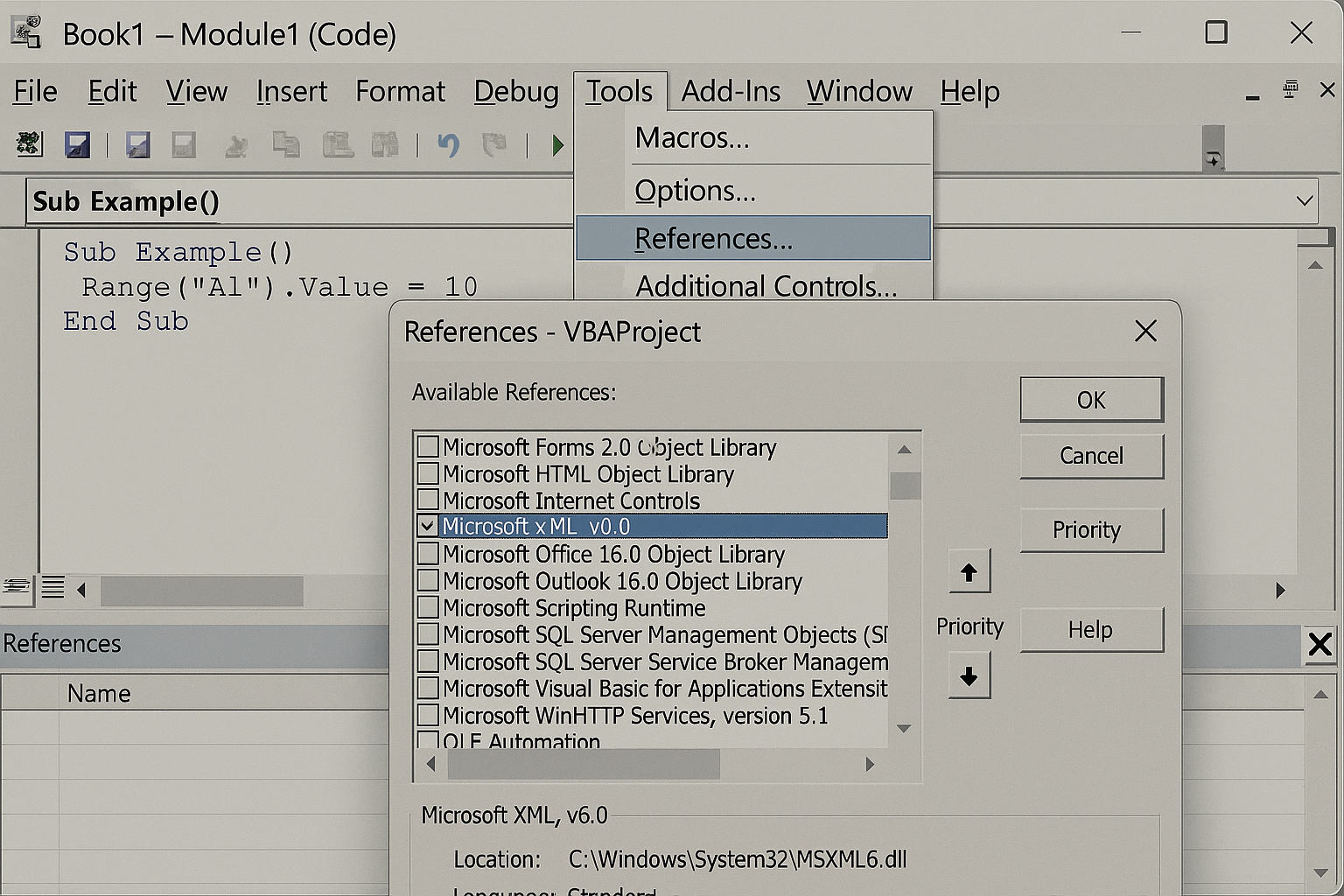
Task: Open the Insert menu
Action: click(x=291, y=91)
